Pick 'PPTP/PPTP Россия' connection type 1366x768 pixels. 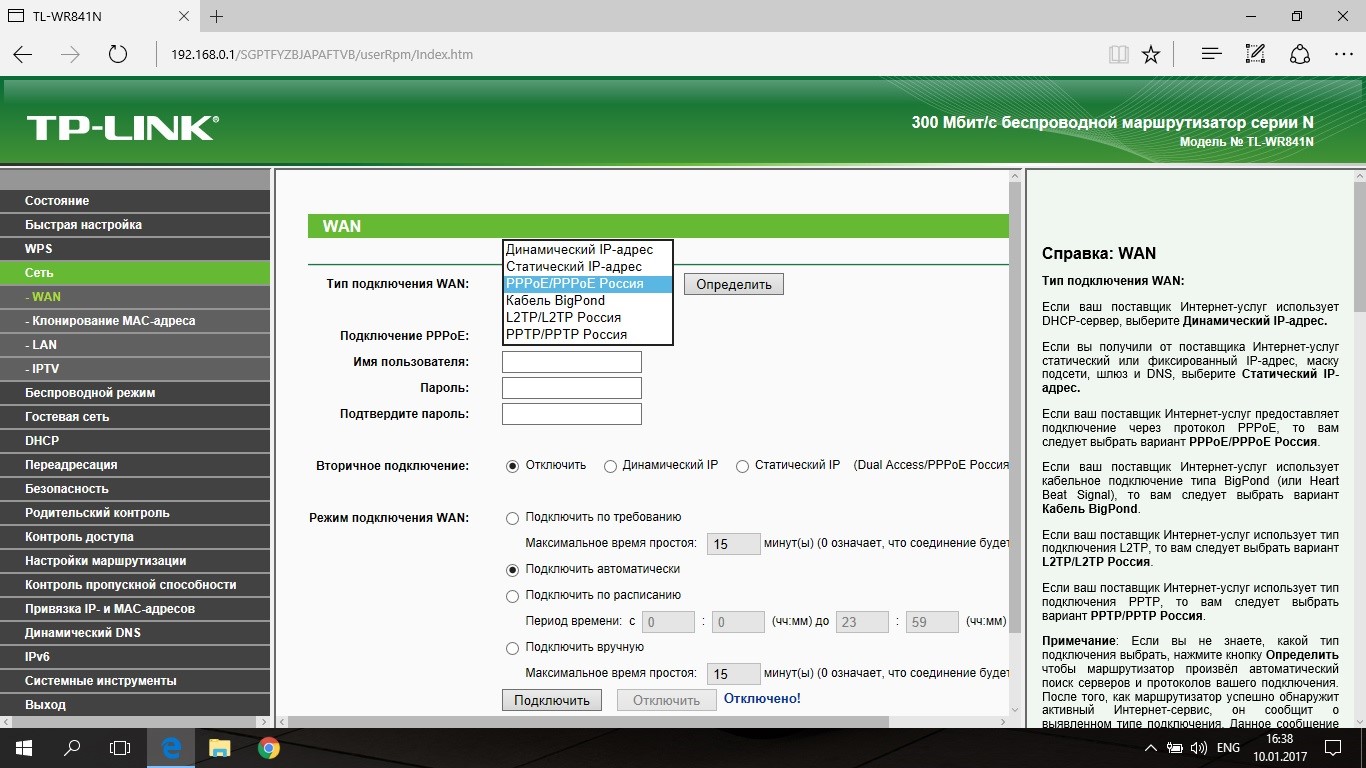[566, 334]
